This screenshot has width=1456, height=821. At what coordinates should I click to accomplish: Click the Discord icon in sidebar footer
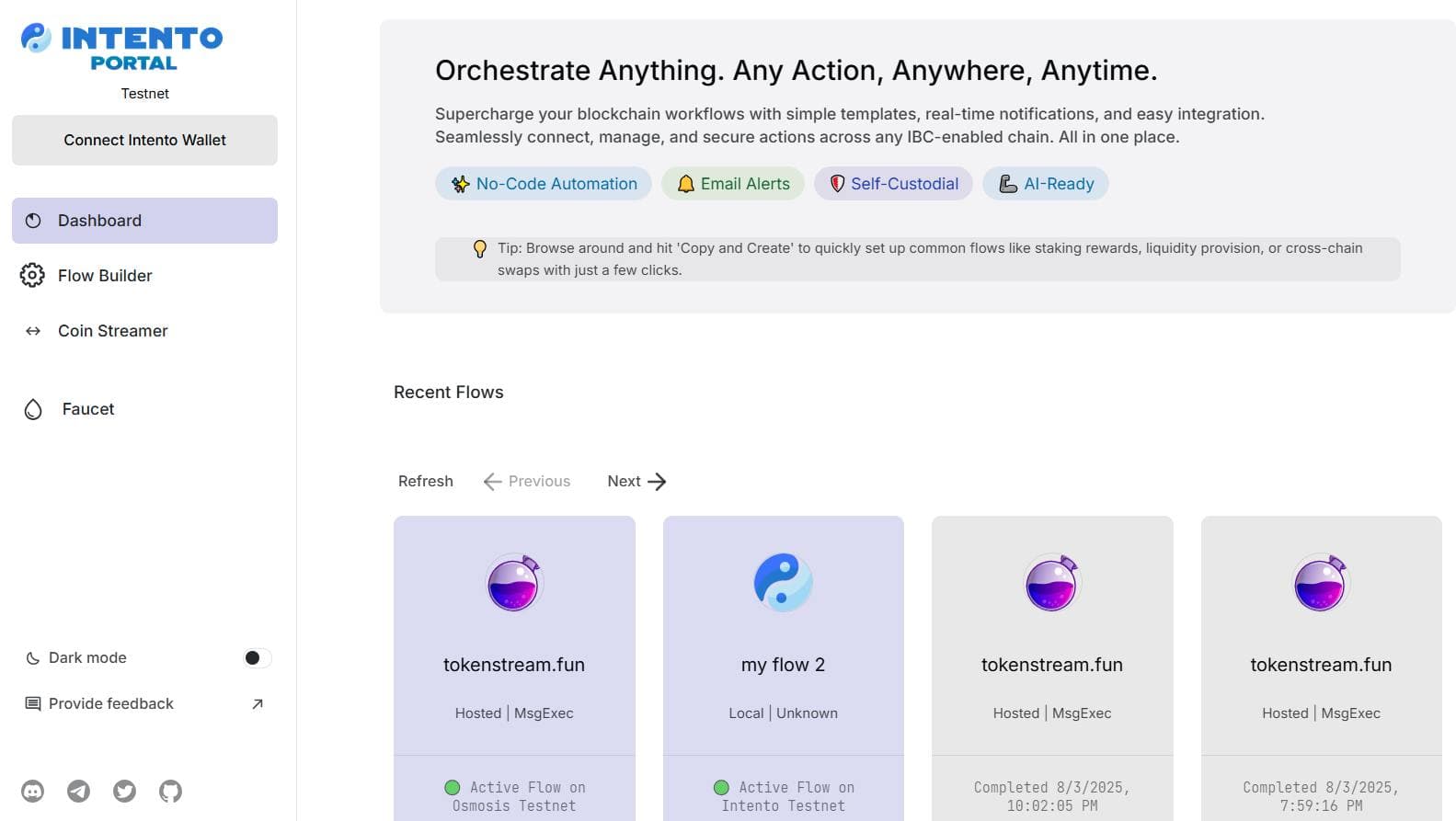[33, 791]
